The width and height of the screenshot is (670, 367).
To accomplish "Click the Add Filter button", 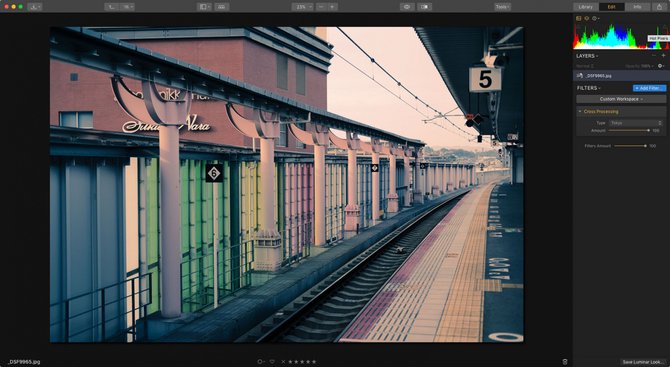I will tap(649, 88).
